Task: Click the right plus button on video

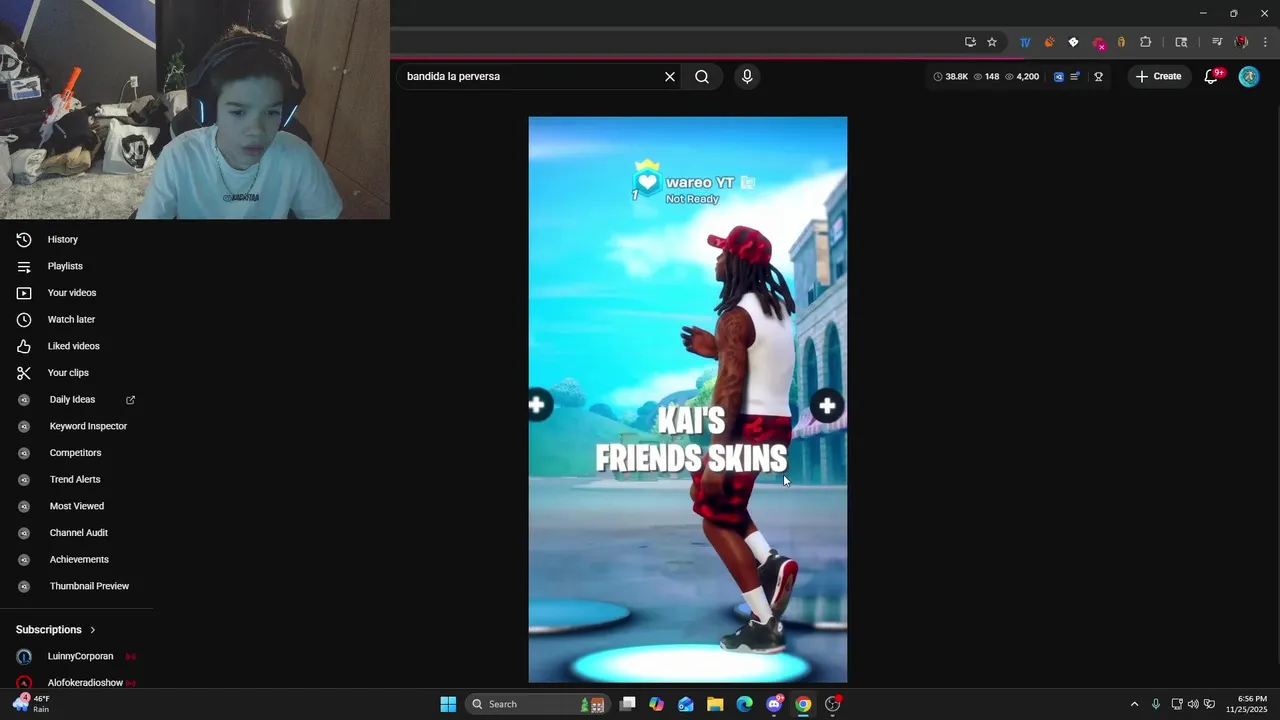Action: 826,405
